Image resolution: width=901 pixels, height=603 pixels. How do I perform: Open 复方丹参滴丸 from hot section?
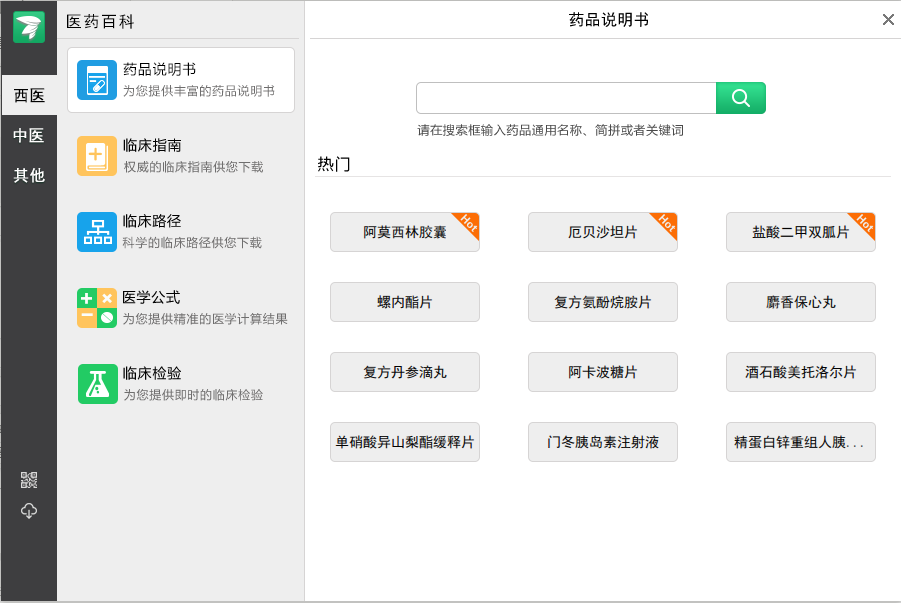click(404, 372)
